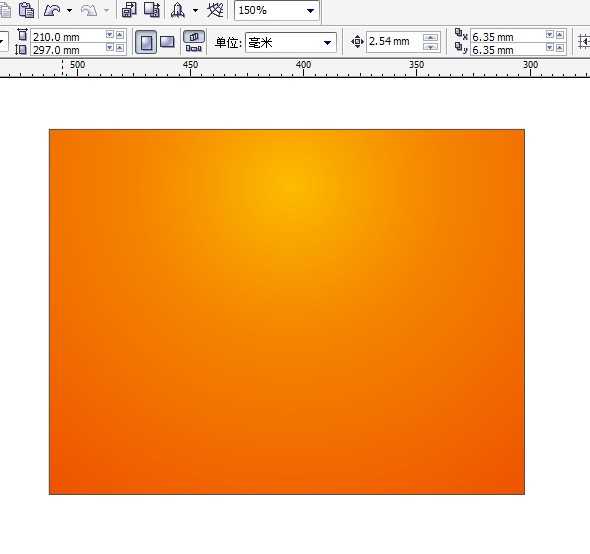This screenshot has height=554, width=590.
Task: Click the Undo arrow icon
Action: tap(52, 10)
